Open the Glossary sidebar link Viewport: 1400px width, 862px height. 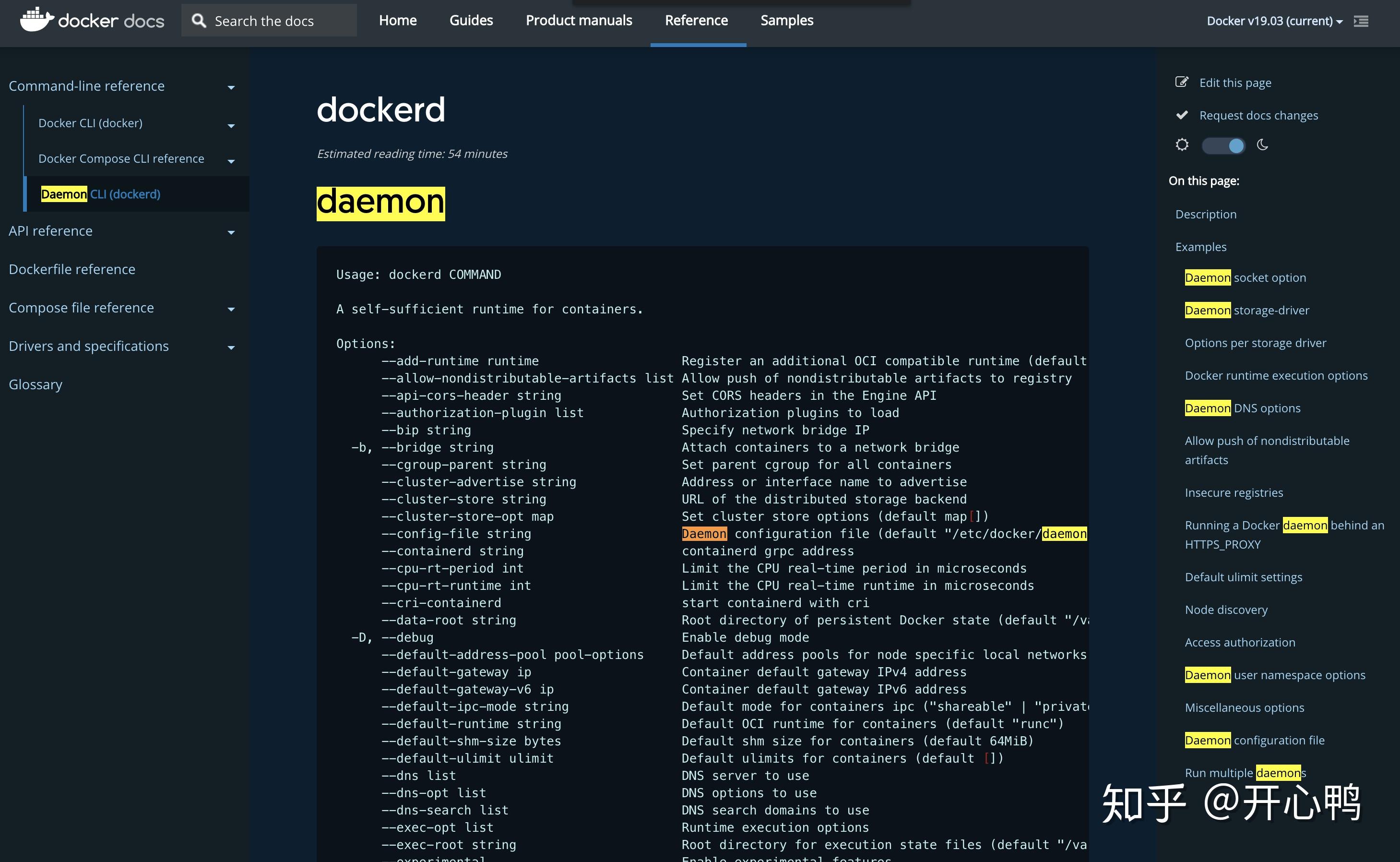36,384
